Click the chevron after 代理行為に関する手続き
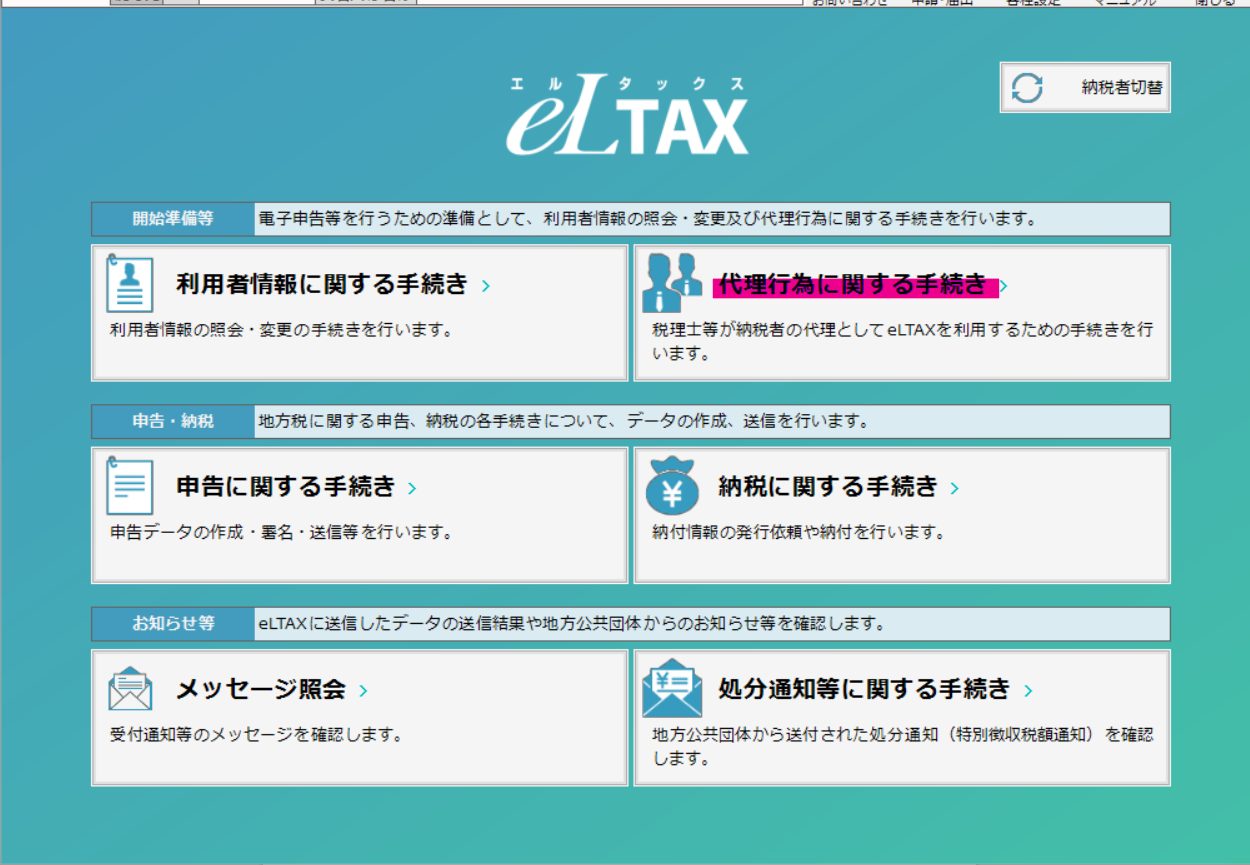 pyautogui.click(x=1003, y=287)
